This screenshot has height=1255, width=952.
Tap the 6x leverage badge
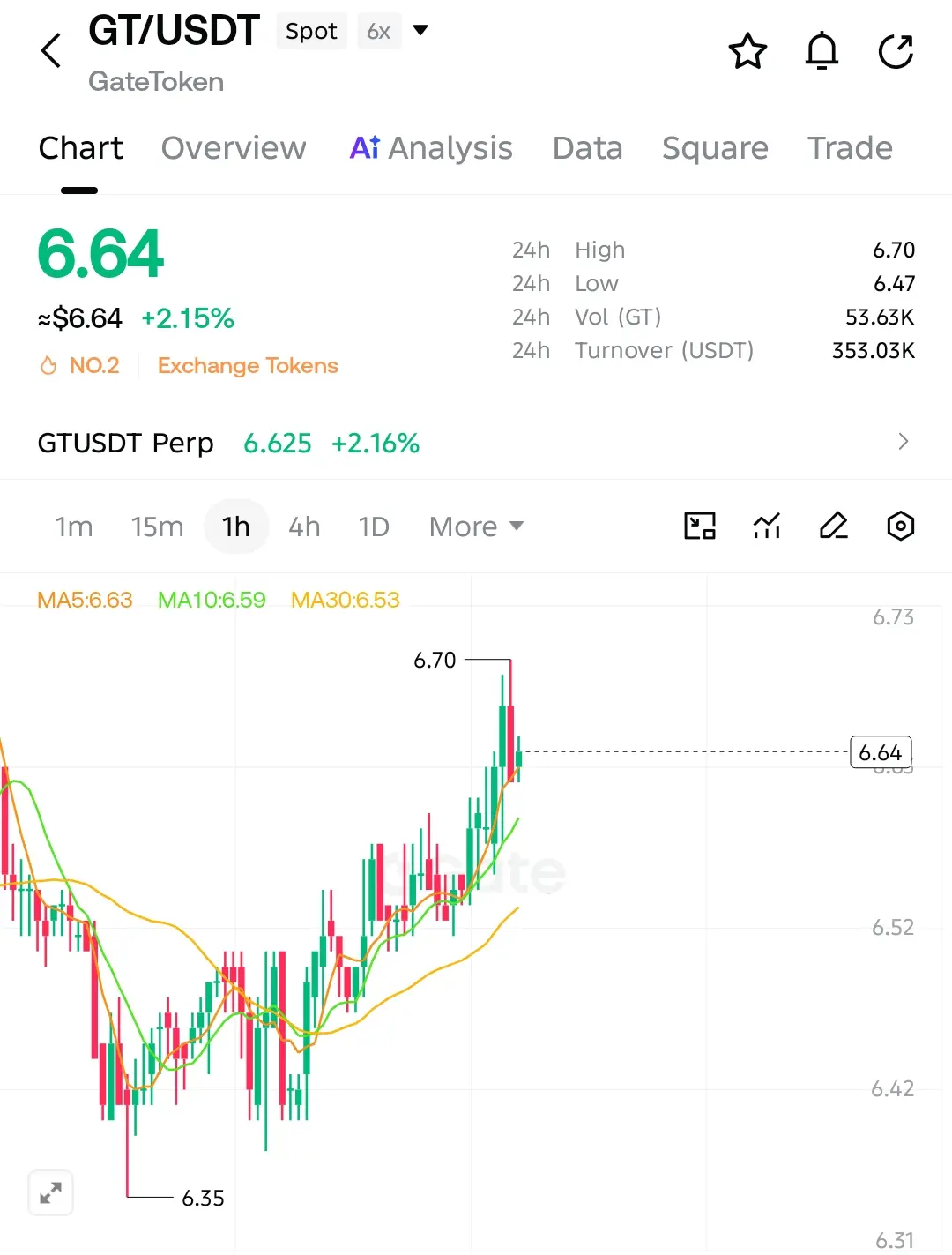[379, 31]
